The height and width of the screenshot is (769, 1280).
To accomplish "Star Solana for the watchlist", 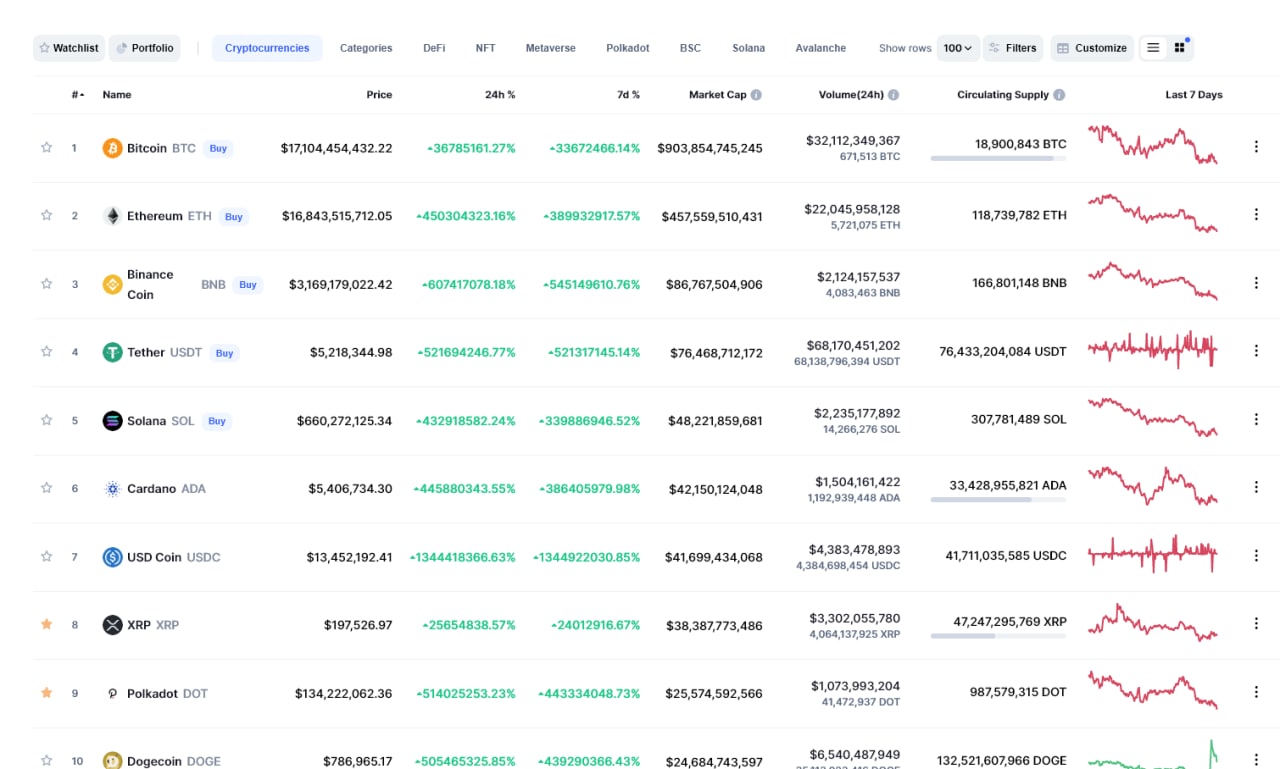I will tap(46, 419).
